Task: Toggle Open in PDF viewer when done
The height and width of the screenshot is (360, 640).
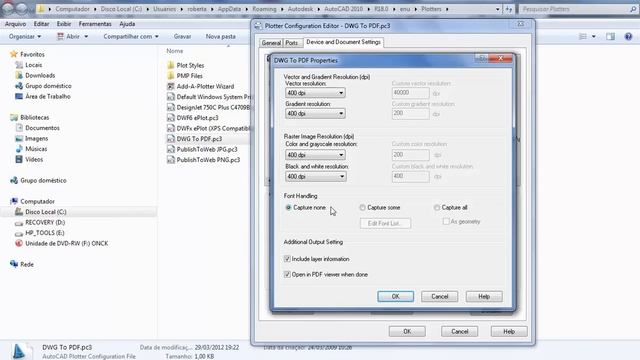Action: [287, 274]
